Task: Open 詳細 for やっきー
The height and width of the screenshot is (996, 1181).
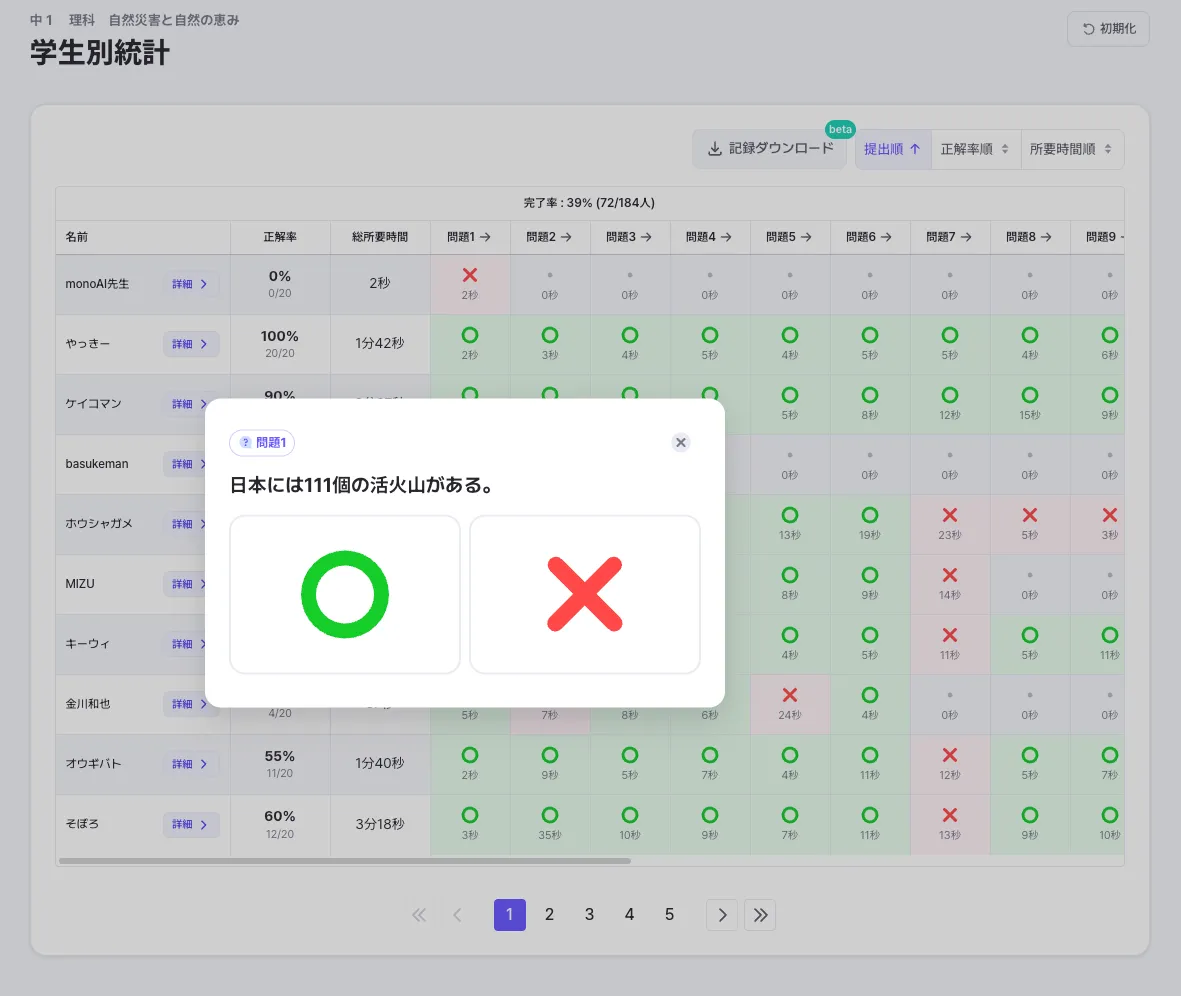Action: pyautogui.click(x=190, y=344)
